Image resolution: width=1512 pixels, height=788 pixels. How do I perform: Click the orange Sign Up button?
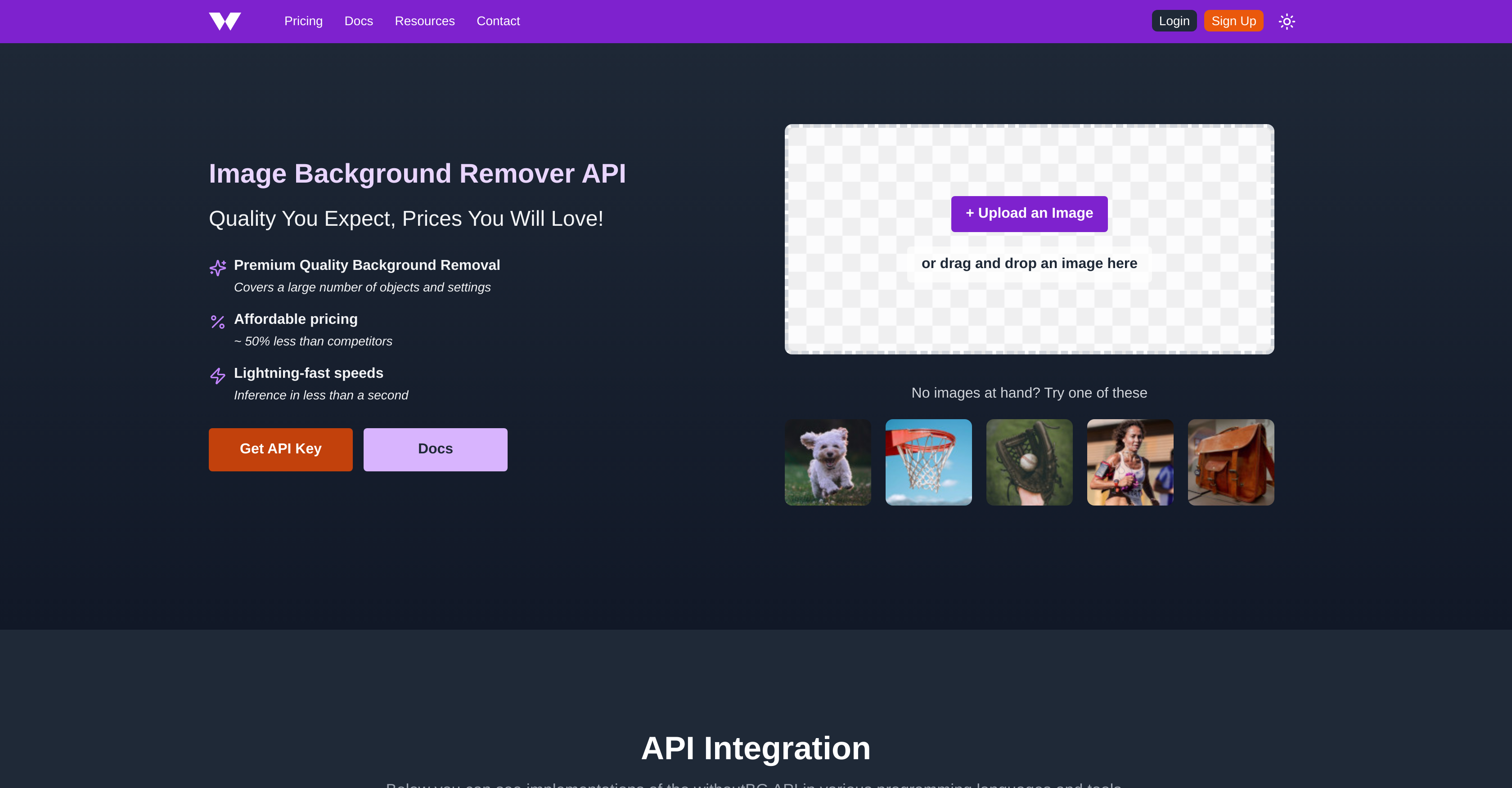[x=1233, y=21]
